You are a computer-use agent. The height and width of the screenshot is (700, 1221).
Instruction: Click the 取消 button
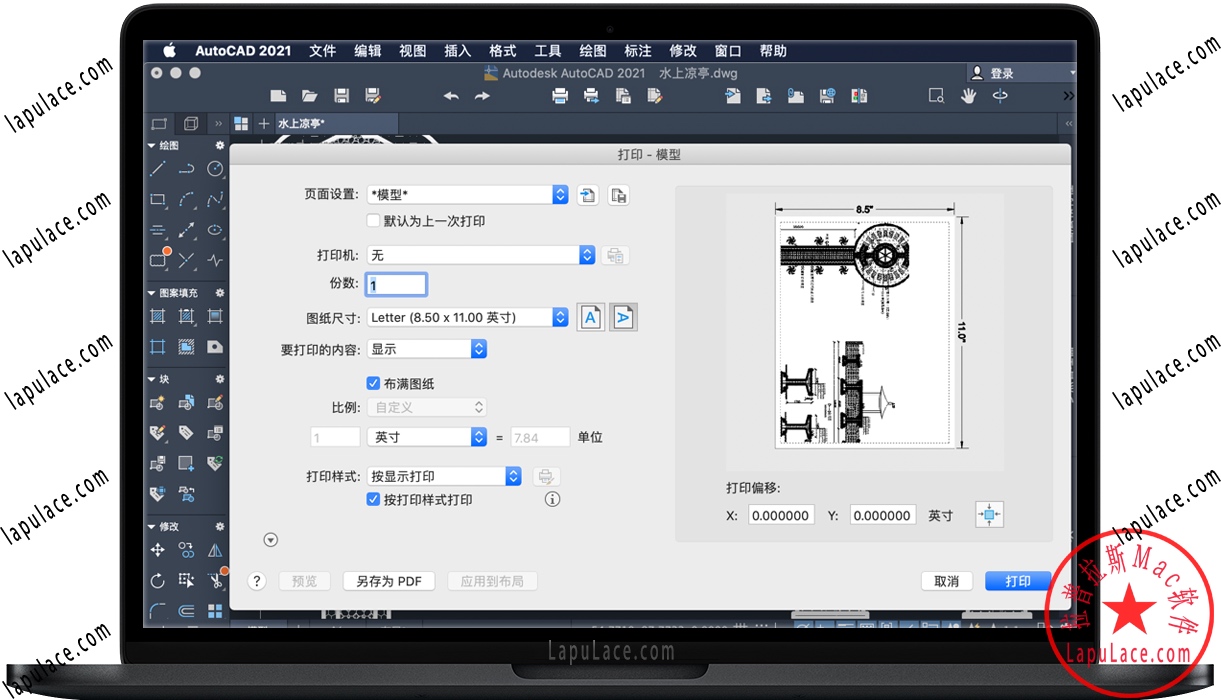(946, 581)
